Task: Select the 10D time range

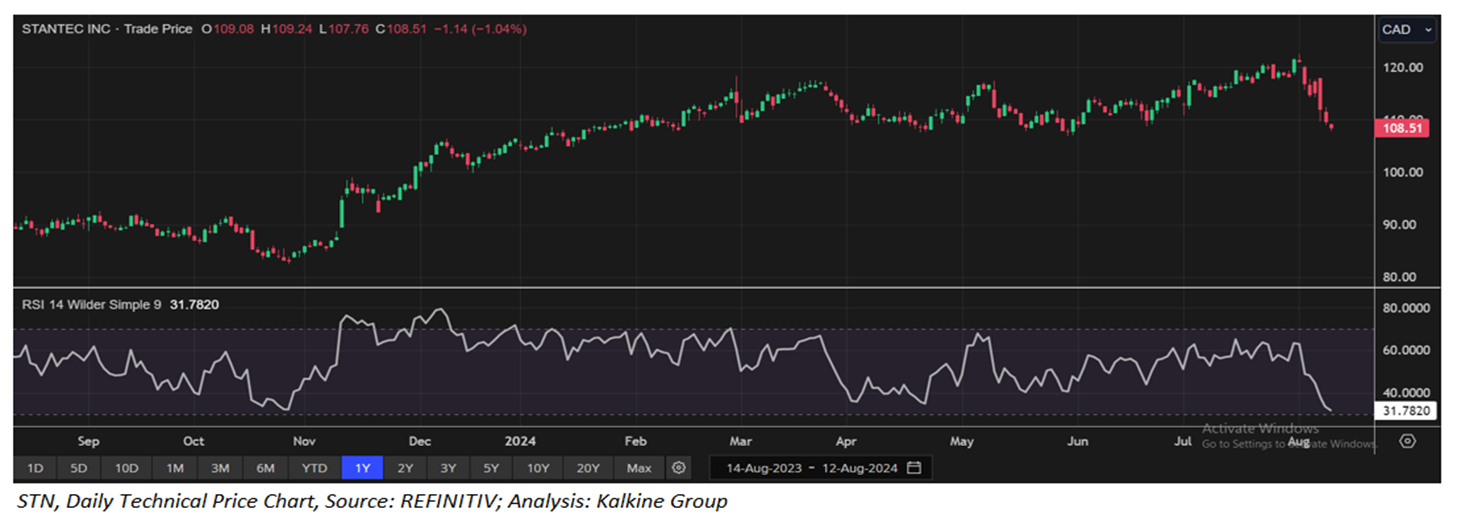Action: (x=126, y=468)
